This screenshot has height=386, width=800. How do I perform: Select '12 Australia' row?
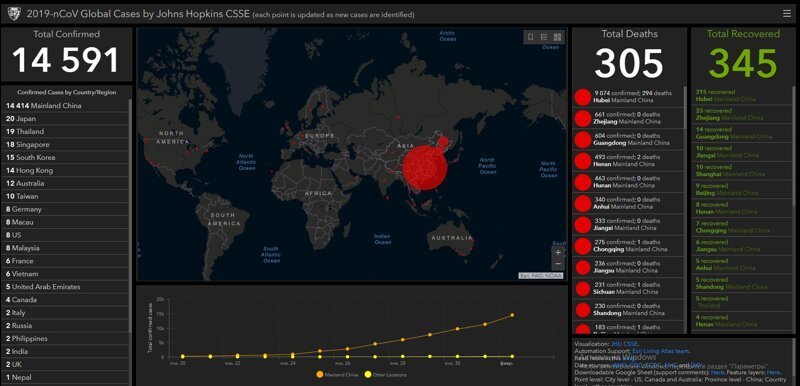[65, 183]
